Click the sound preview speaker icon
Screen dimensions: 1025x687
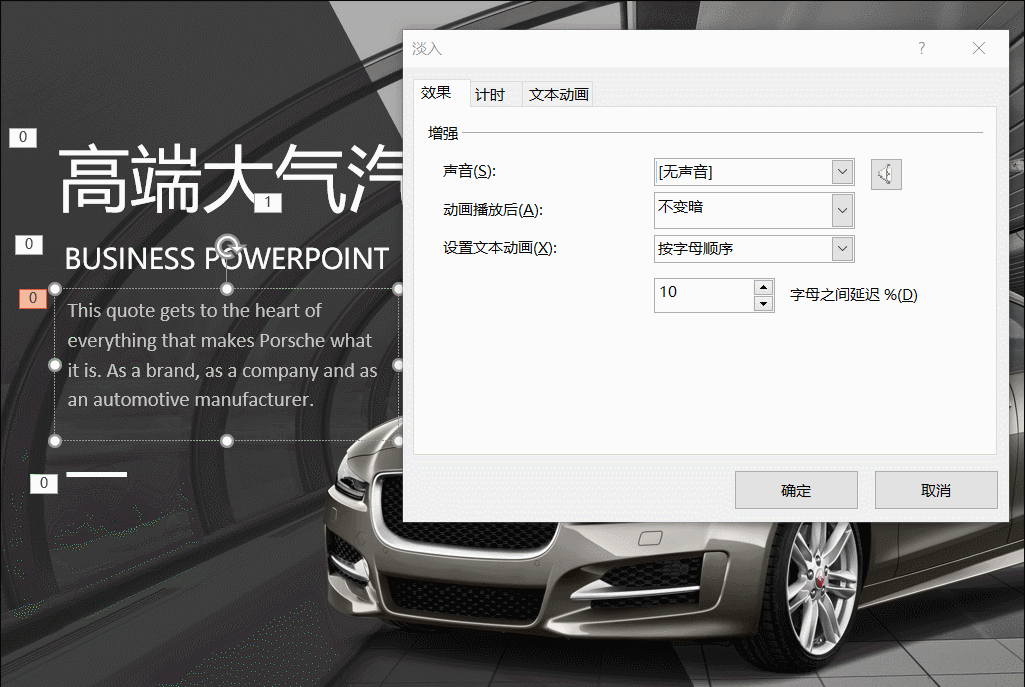[x=886, y=174]
